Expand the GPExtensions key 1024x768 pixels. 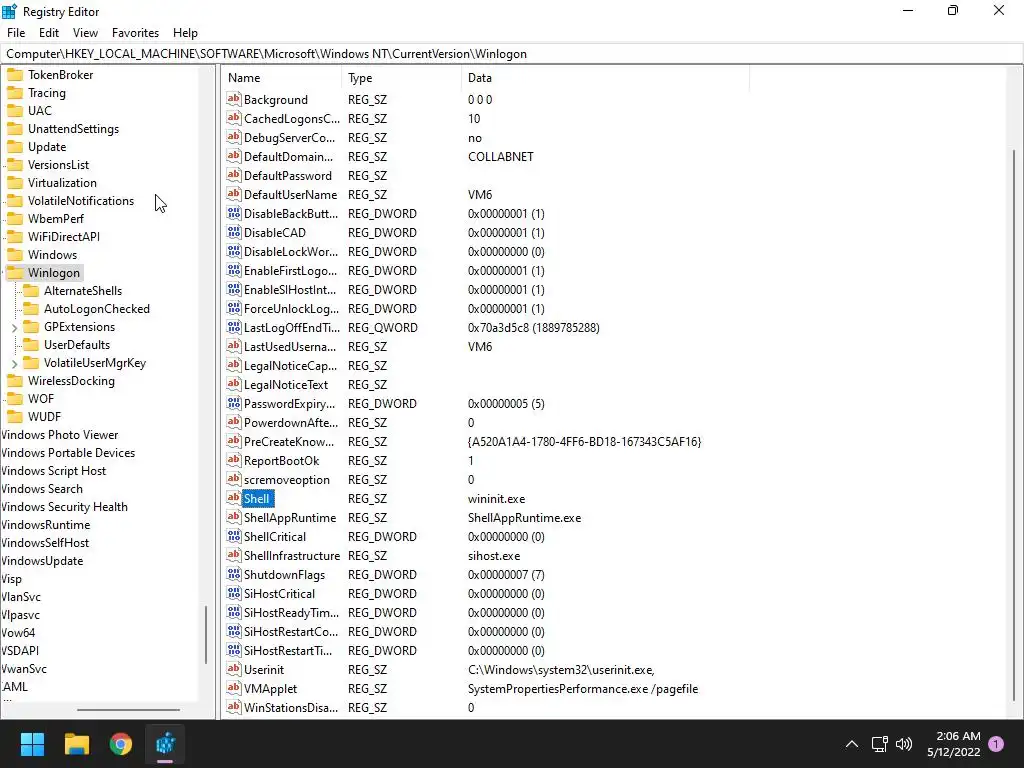click(14, 327)
